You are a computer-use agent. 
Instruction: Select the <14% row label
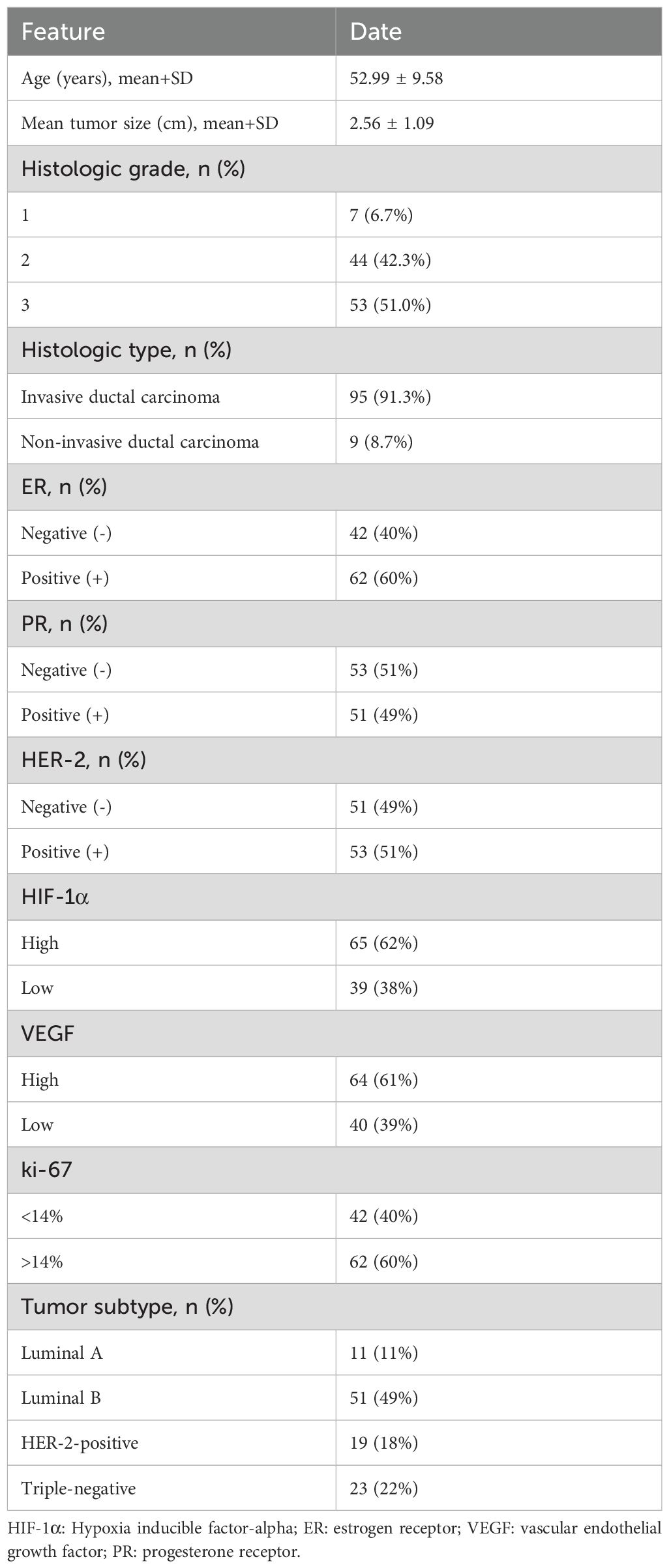click(x=42, y=1216)
